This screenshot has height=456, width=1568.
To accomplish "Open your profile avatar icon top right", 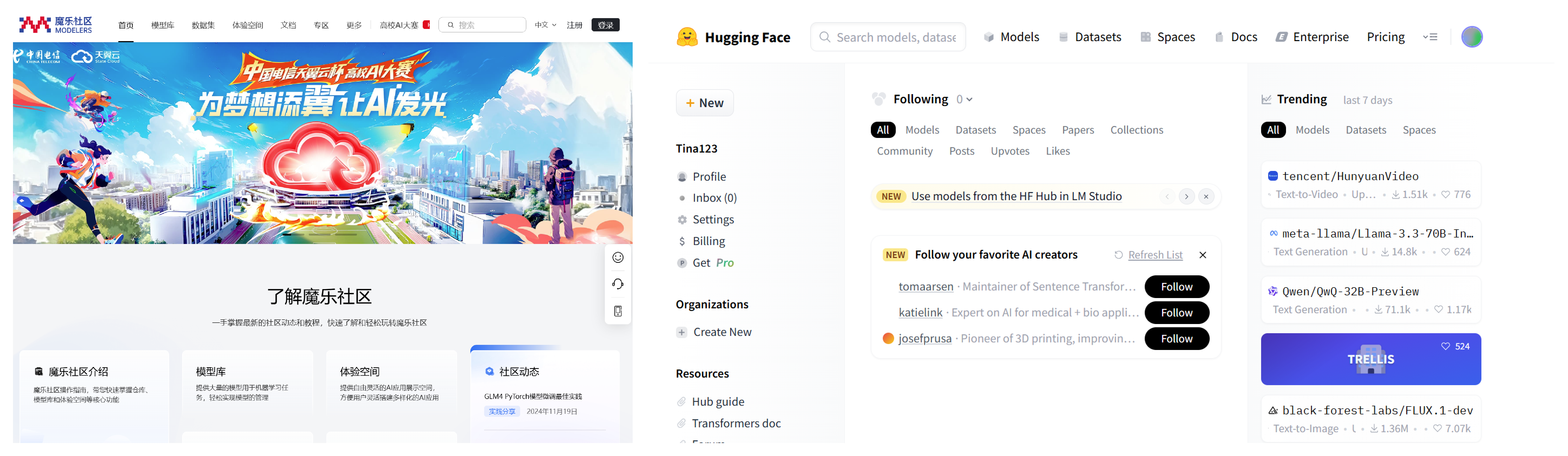I will 1472,37.
